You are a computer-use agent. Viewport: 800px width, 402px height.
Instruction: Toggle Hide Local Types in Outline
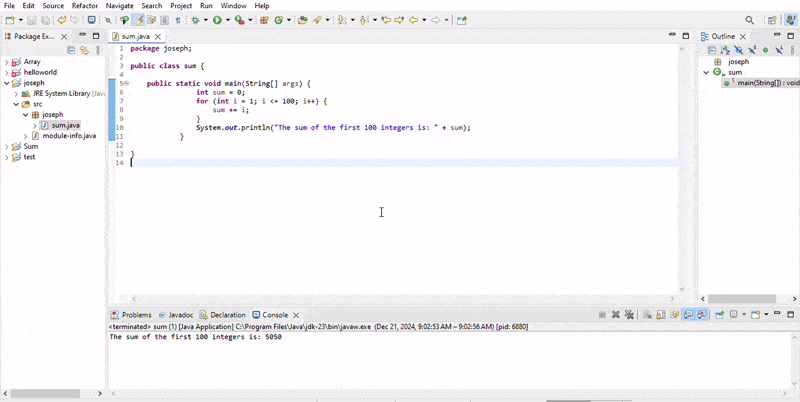(x=779, y=50)
